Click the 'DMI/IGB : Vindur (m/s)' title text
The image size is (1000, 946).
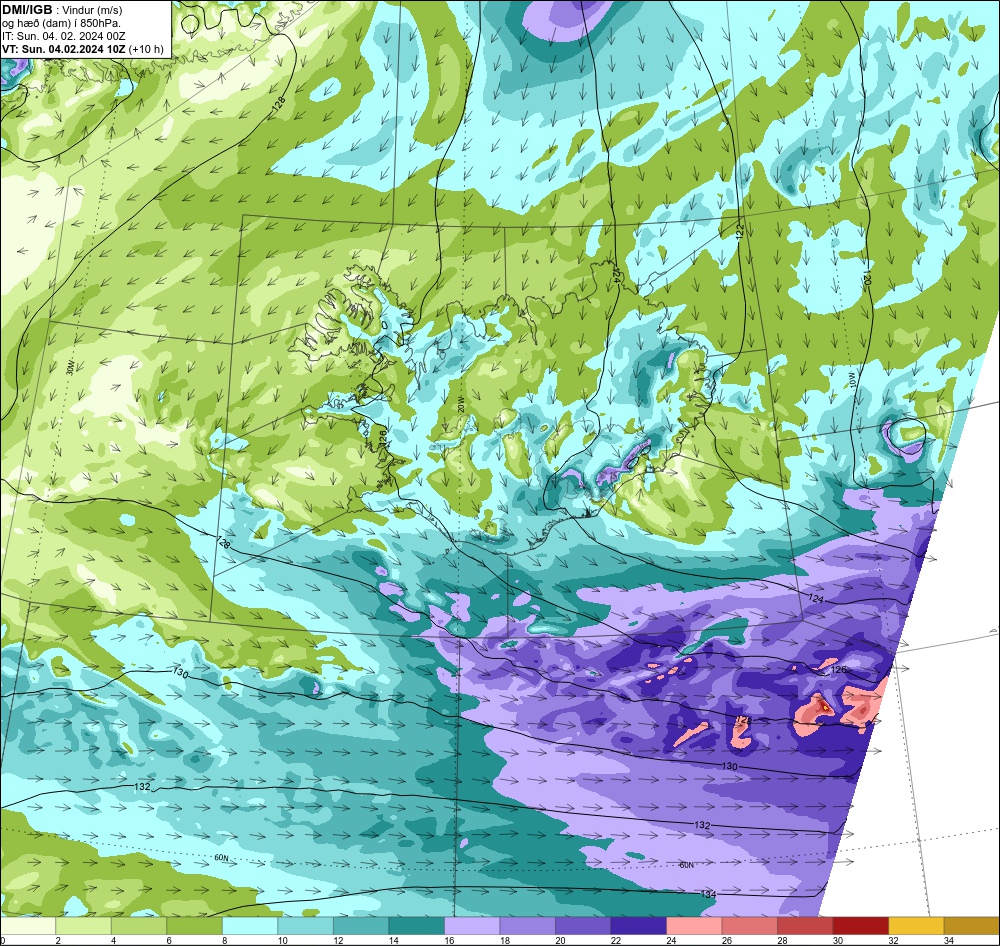point(62,10)
